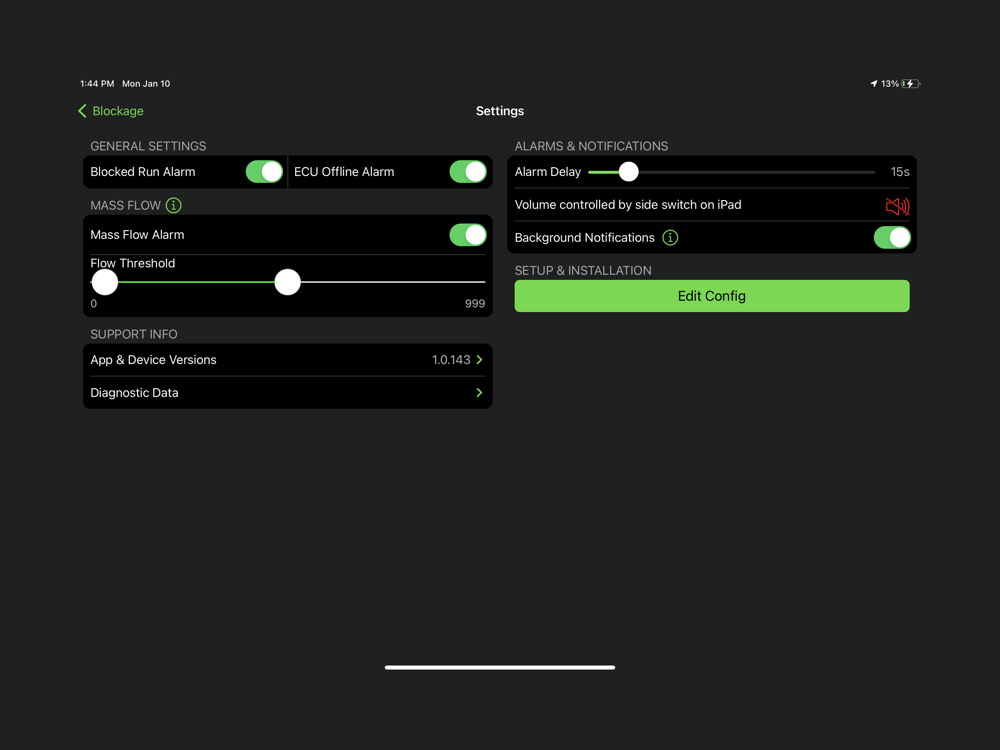The height and width of the screenshot is (750, 1000).
Task: Disable ECU Offline Alarm switch
Action: 467,172
